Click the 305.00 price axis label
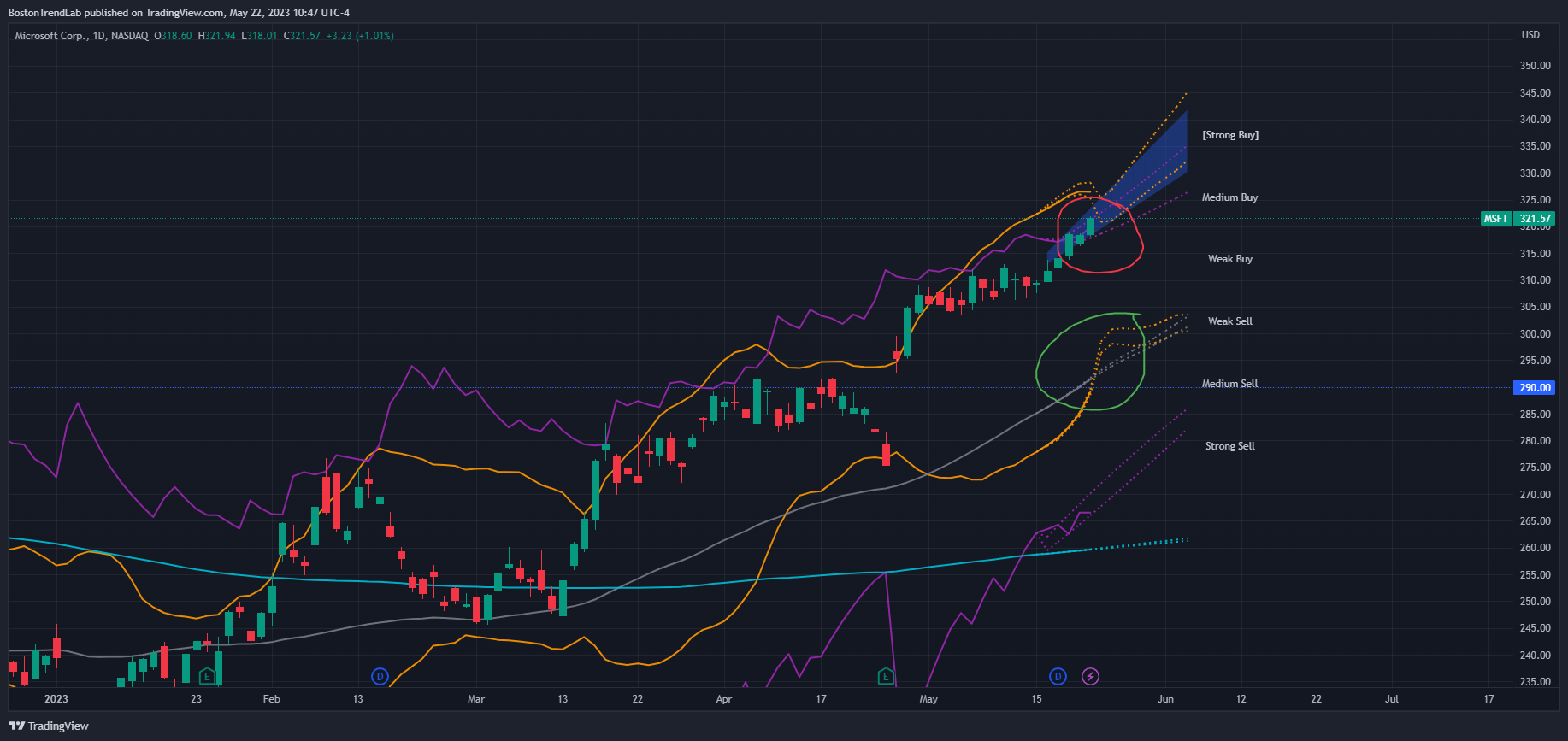The width and height of the screenshot is (1568, 741). [1535, 307]
